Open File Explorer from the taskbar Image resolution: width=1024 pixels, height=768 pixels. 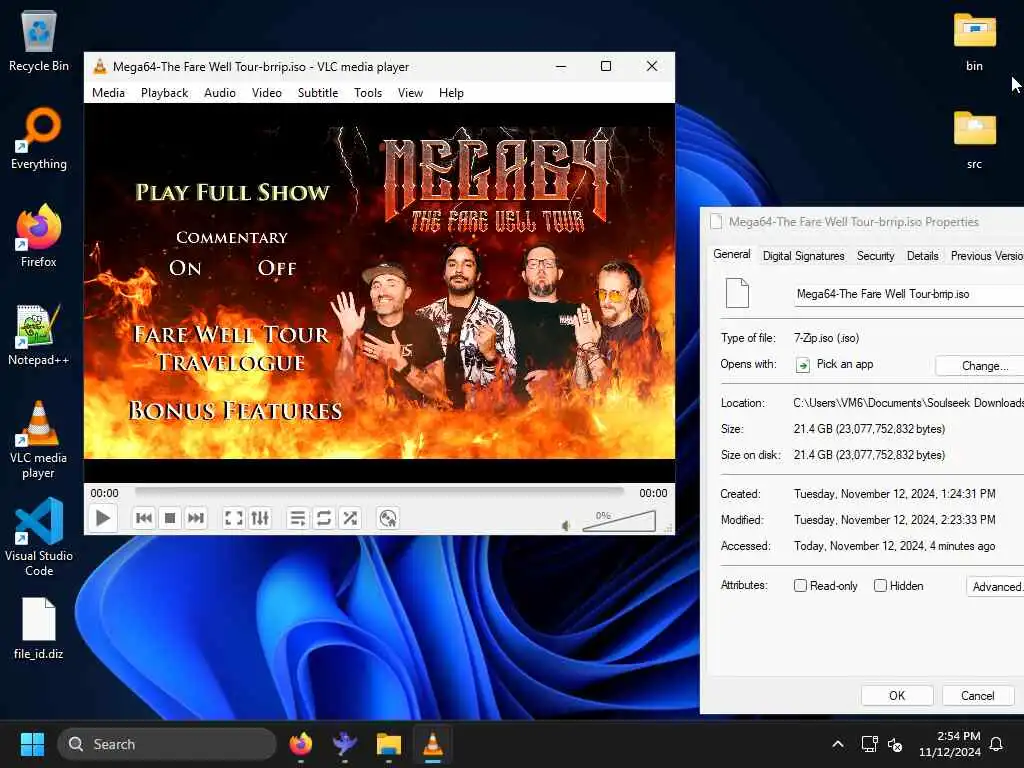click(x=389, y=744)
